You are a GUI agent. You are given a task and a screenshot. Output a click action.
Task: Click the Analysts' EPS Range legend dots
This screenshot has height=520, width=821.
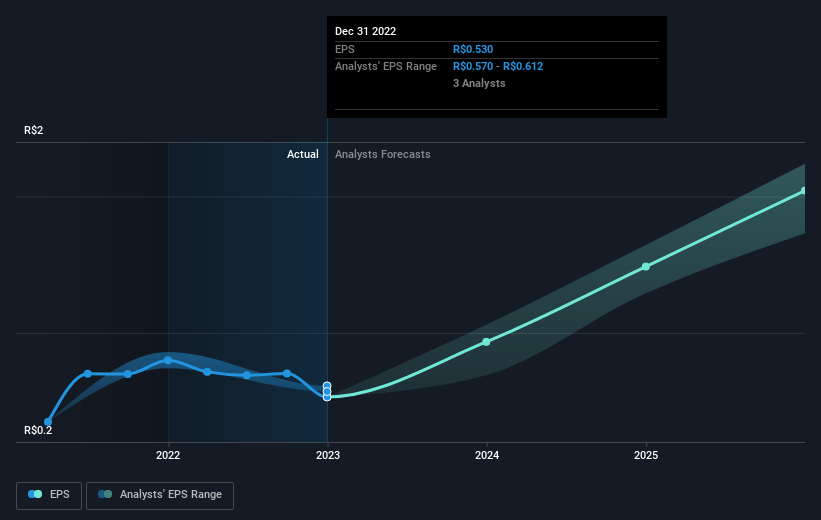coord(105,494)
